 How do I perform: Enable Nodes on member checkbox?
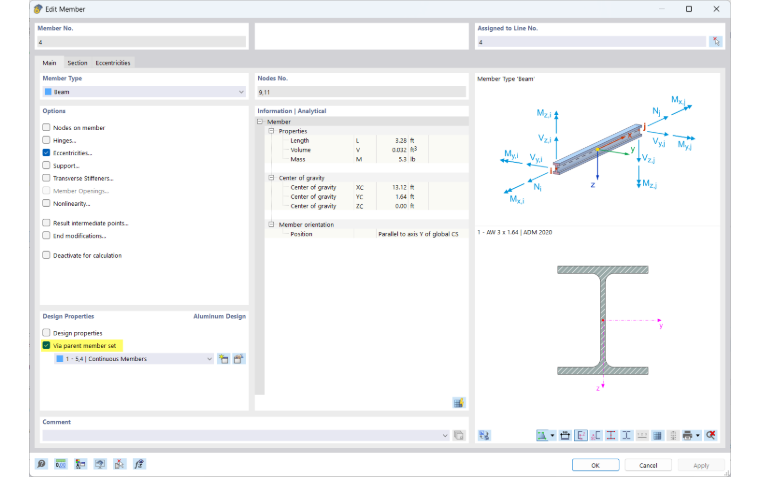[x=46, y=127]
